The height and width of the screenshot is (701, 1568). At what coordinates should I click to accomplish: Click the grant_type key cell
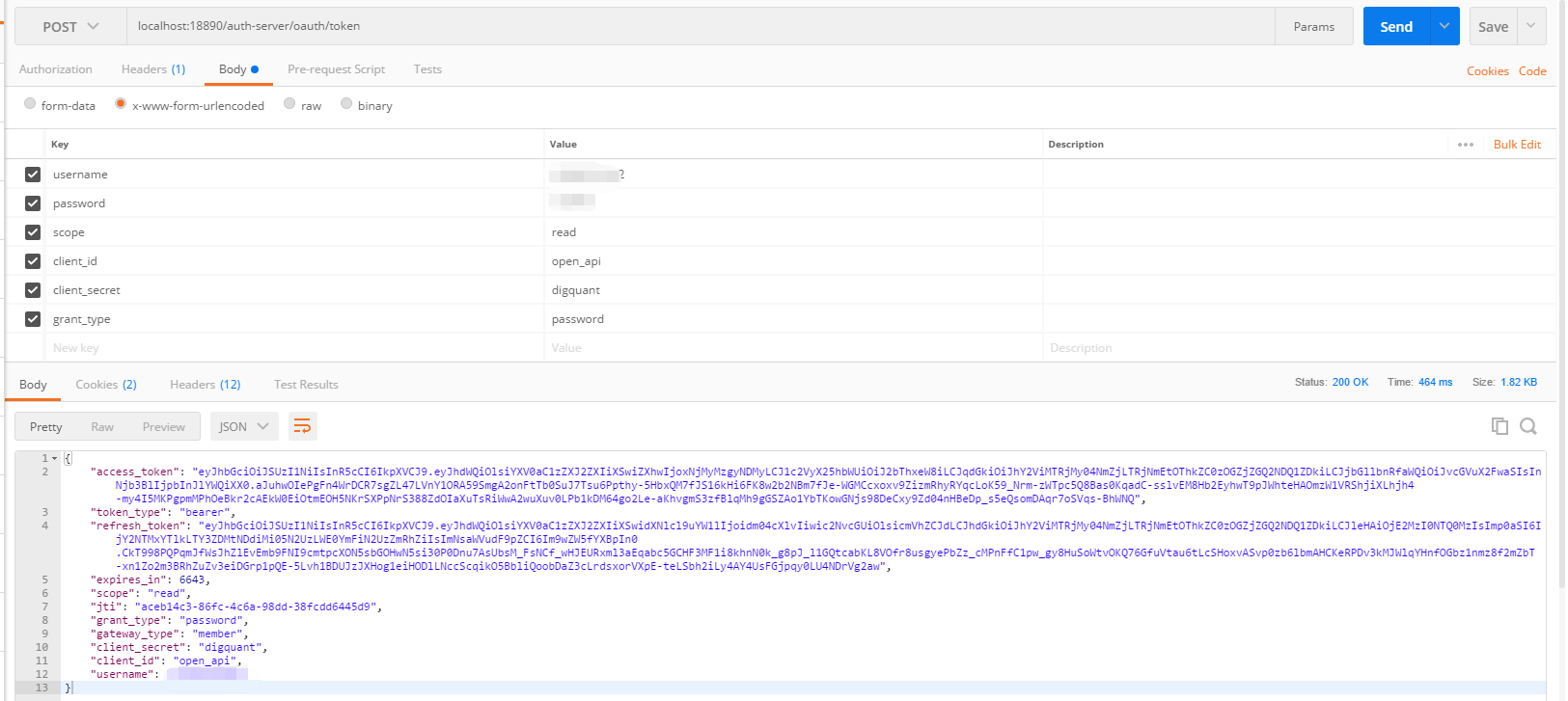click(294, 319)
